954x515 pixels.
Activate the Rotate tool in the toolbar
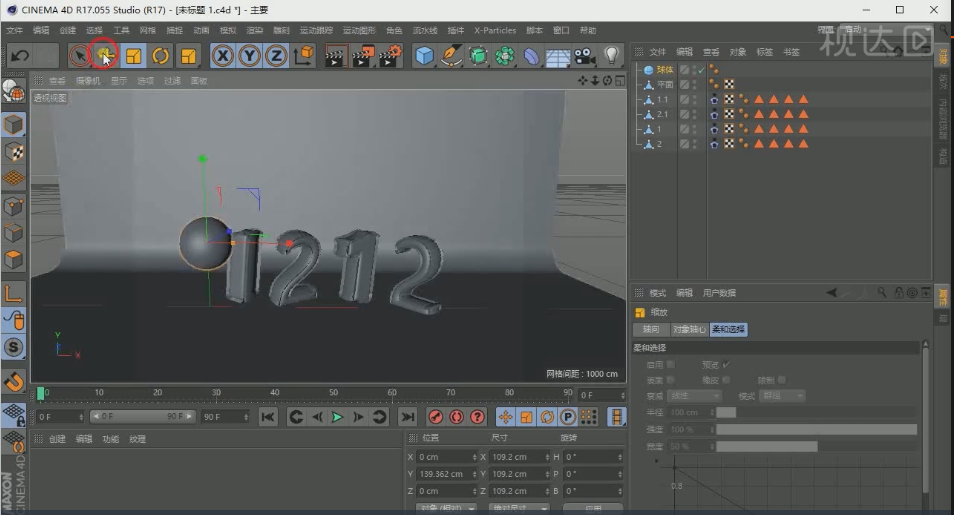[x=161, y=56]
